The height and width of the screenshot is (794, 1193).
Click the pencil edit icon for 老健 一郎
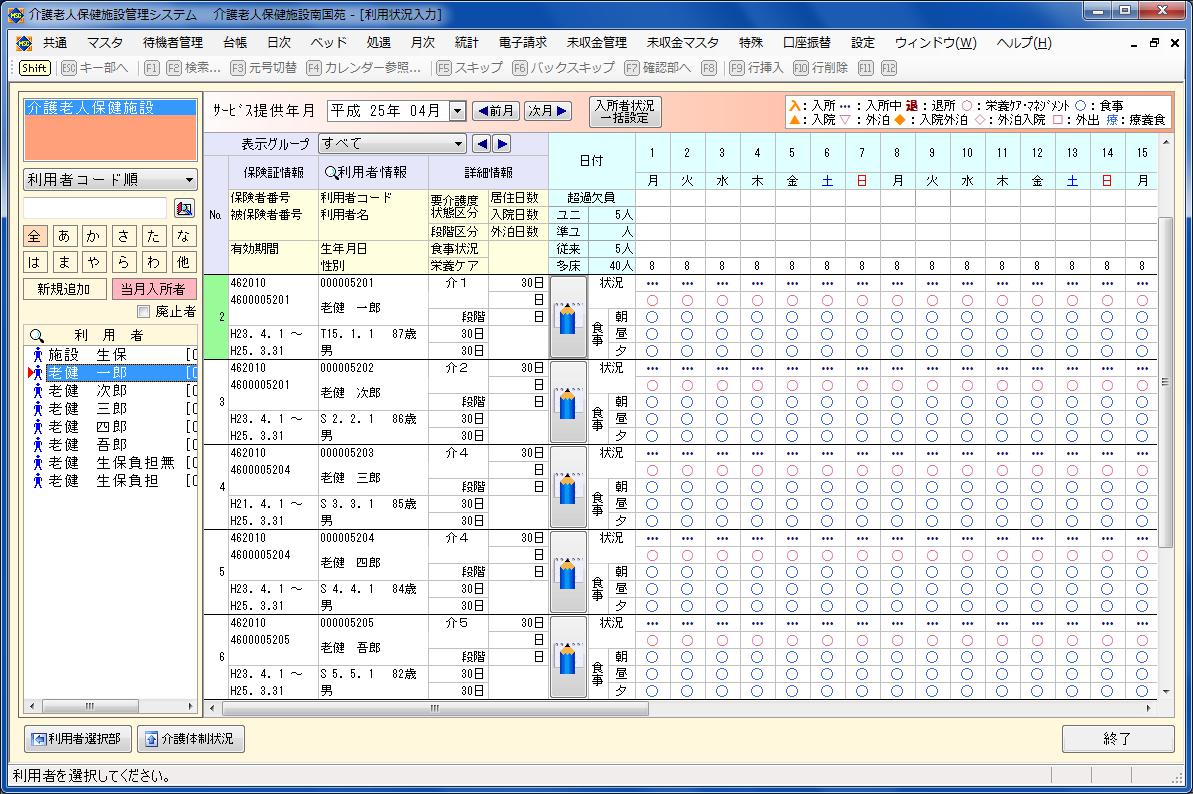568,317
